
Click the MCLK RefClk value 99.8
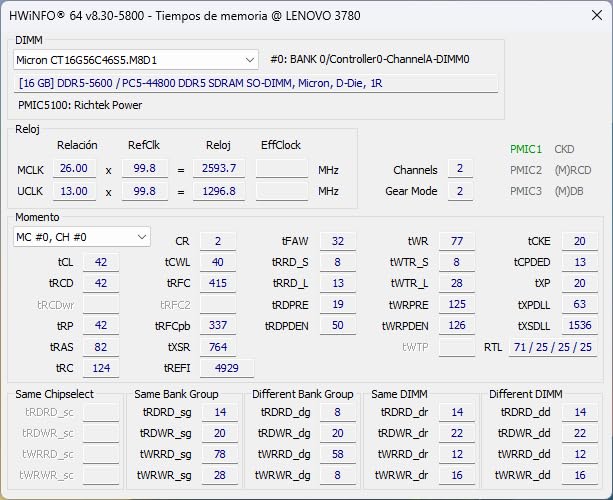coord(145,168)
